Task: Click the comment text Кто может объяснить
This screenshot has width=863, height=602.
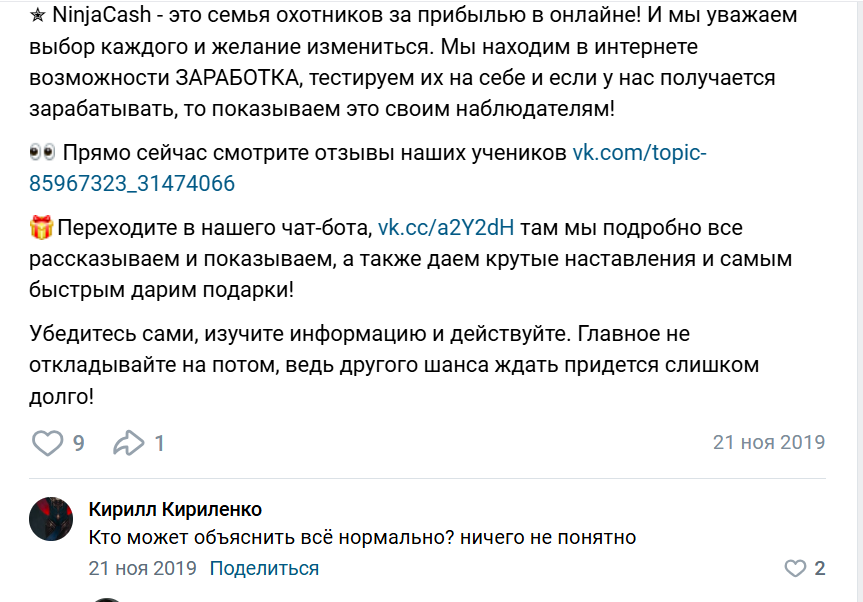Action: coord(362,538)
